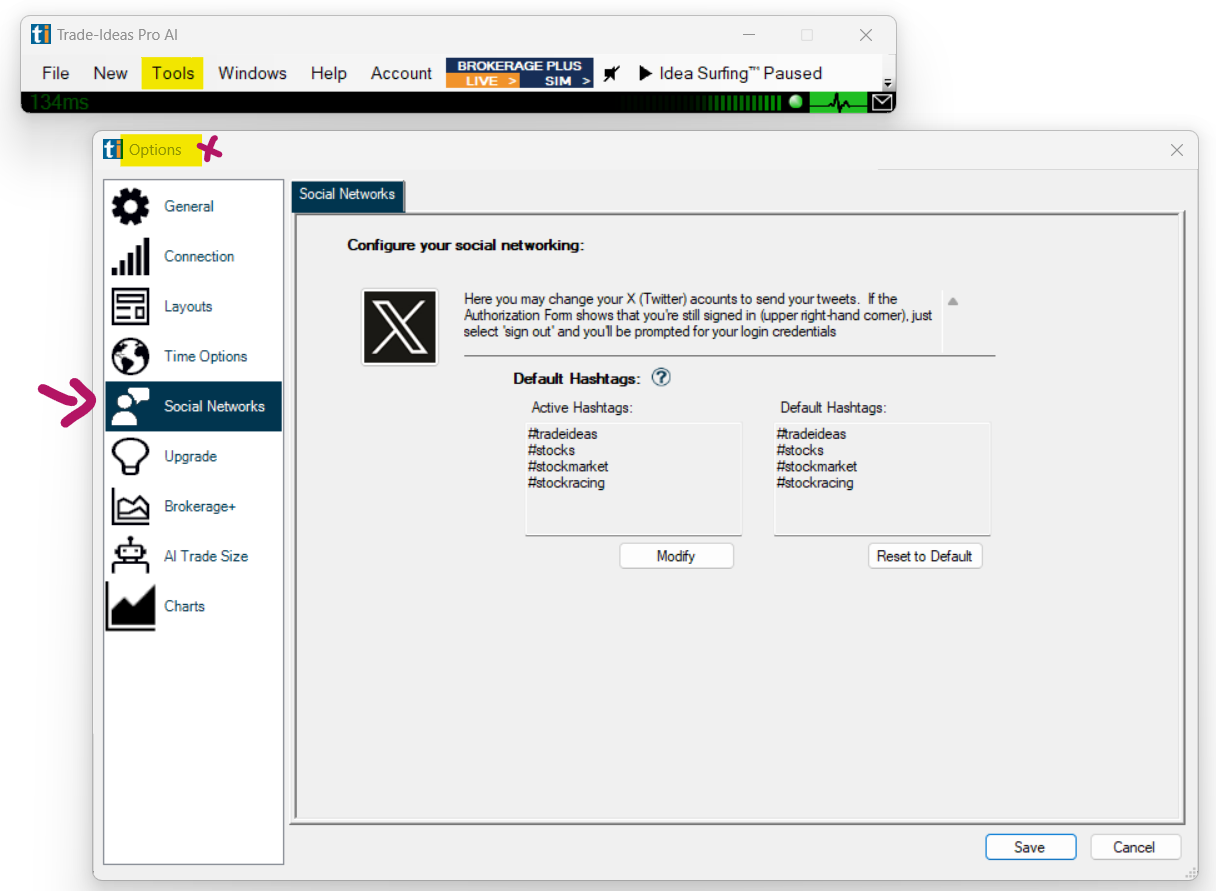Click the Modify hashtags button
Screen dimensions: 1216x891
[x=676, y=556]
